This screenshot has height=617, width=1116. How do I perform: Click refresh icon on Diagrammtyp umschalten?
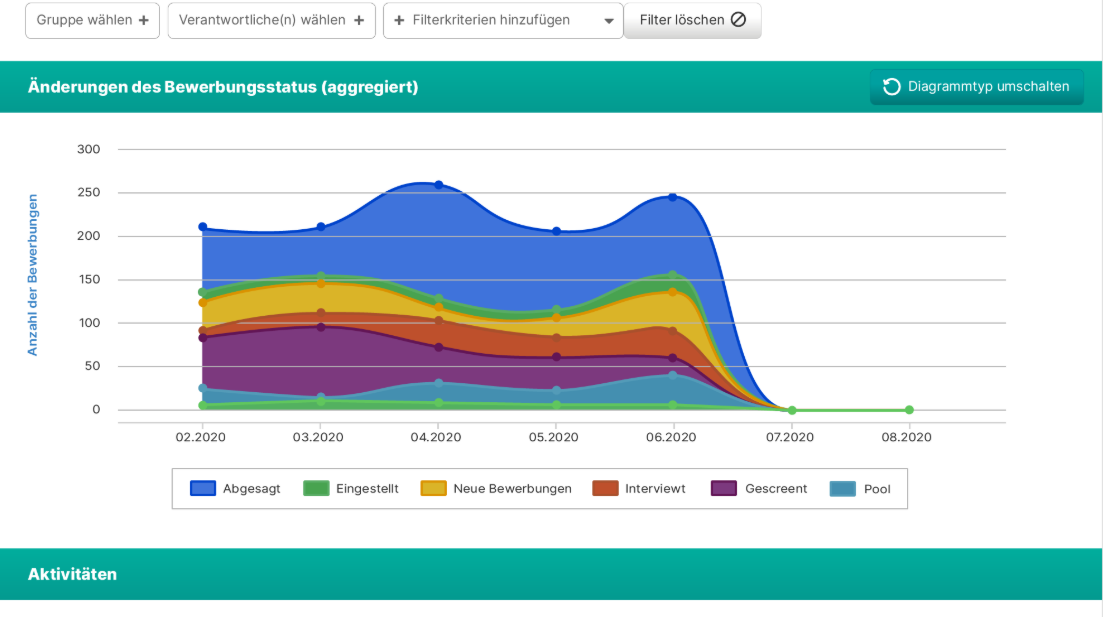[892, 87]
